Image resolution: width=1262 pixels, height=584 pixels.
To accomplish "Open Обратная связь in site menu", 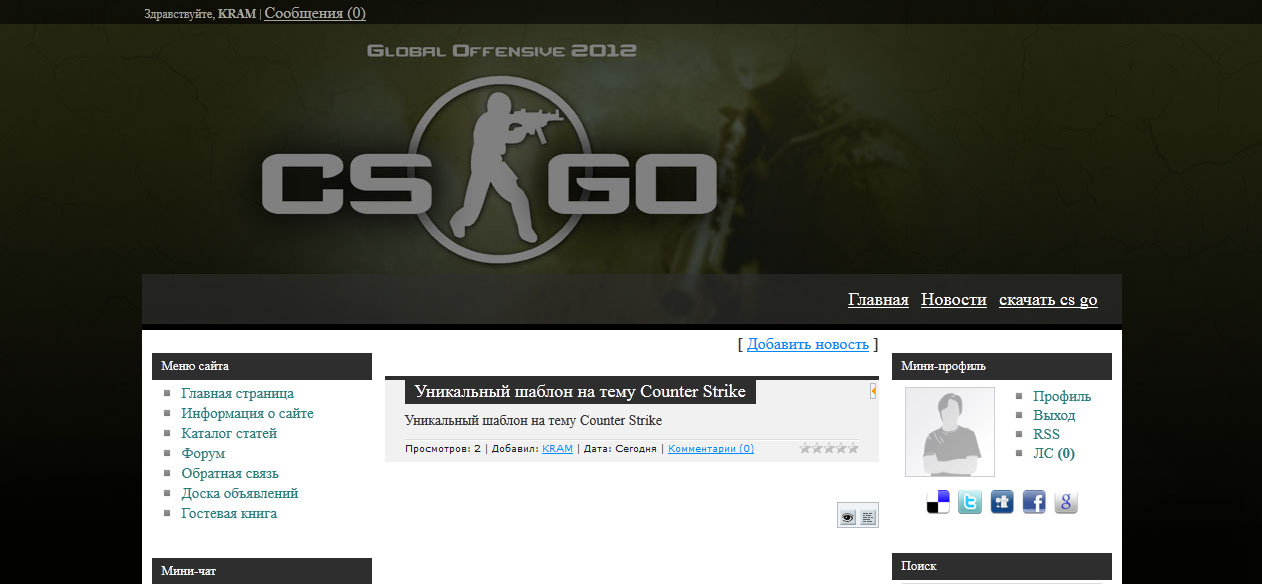I will (230, 474).
